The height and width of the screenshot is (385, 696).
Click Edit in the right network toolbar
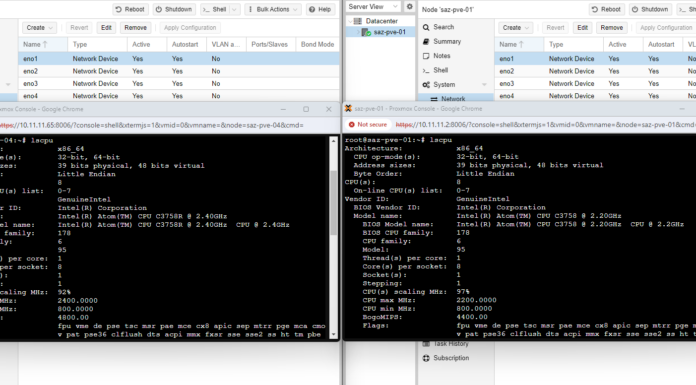coord(582,28)
